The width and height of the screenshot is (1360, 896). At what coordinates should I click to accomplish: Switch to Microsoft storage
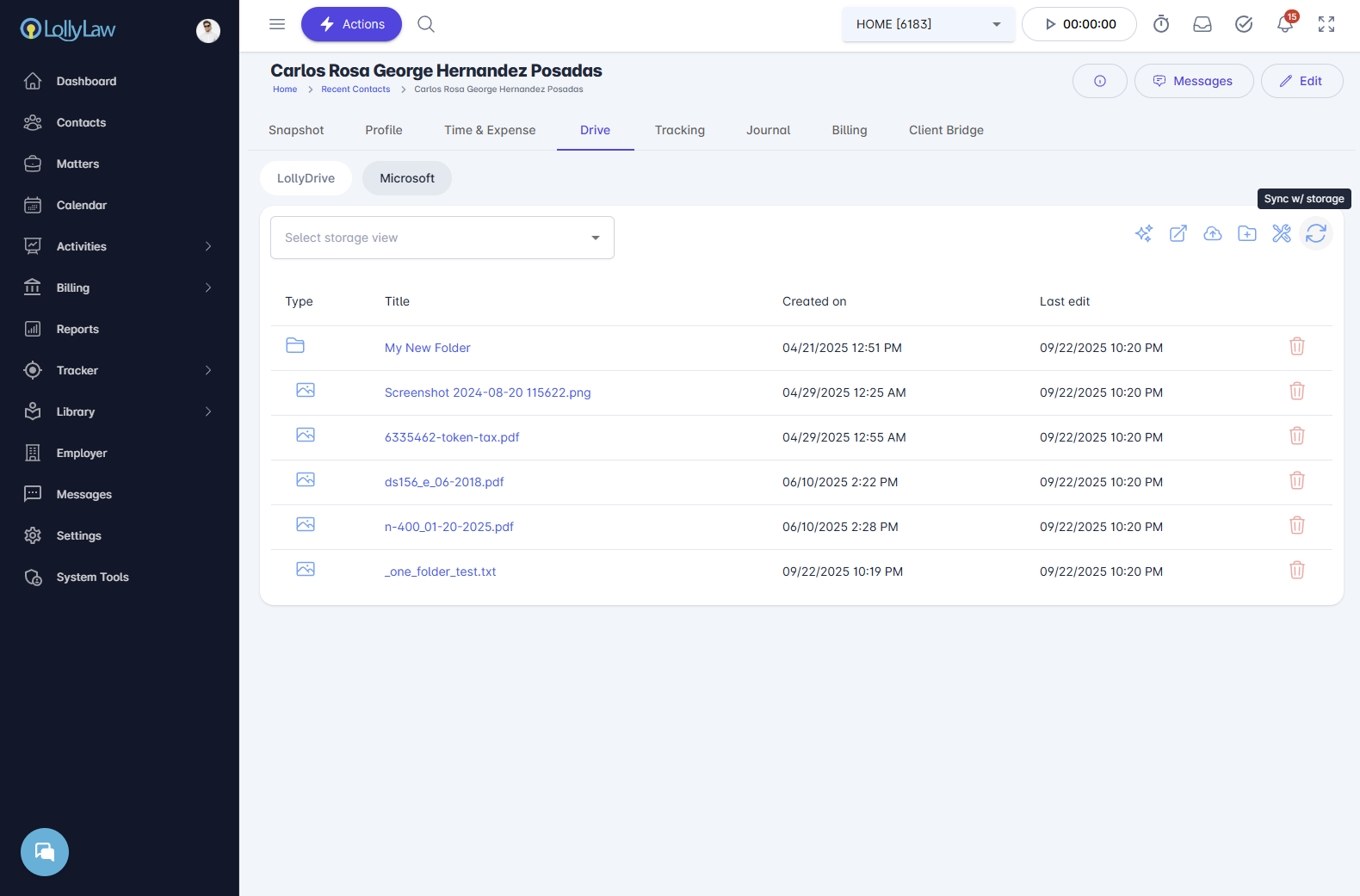(407, 178)
